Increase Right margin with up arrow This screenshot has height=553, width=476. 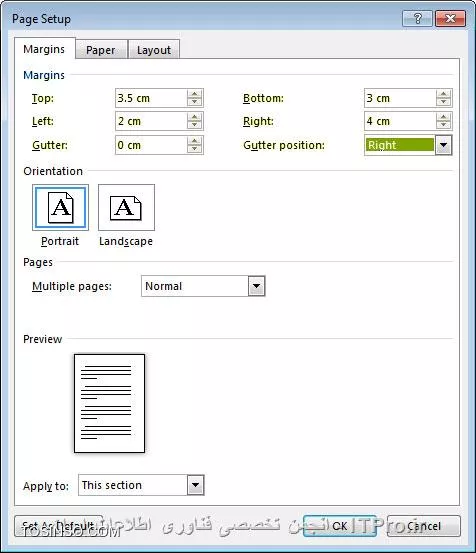coord(444,117)
